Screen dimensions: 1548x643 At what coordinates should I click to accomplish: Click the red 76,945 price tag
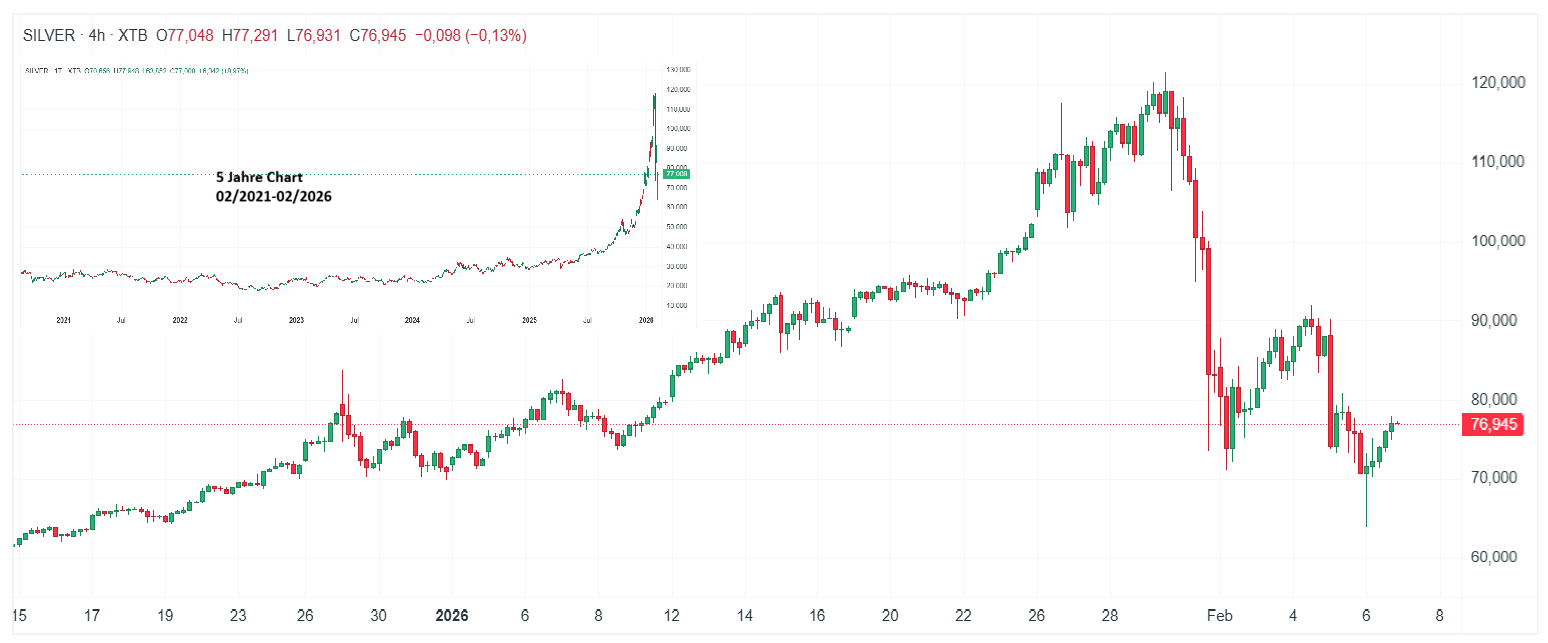1491,424
